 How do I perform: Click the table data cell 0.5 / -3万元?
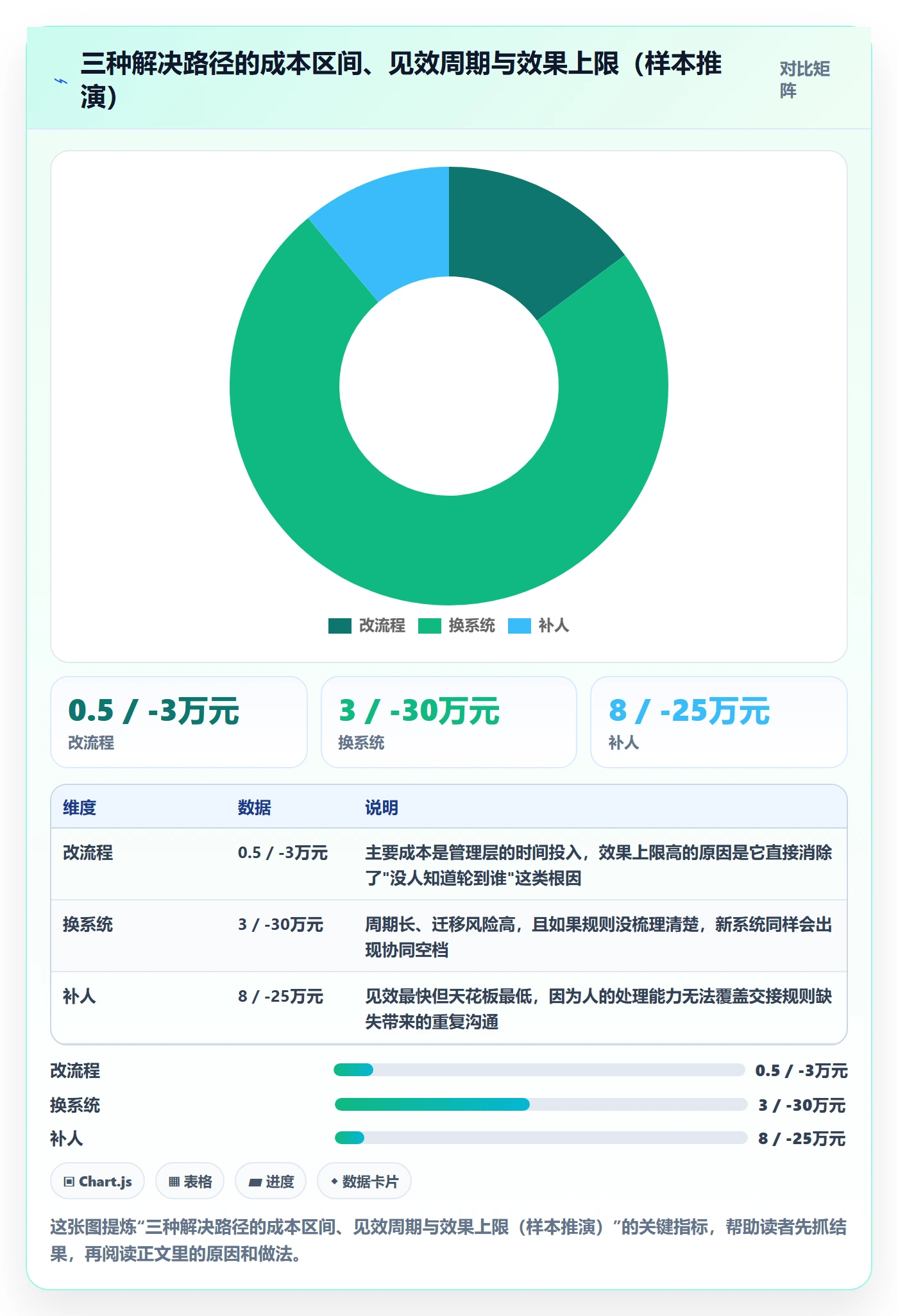(283, 852)
